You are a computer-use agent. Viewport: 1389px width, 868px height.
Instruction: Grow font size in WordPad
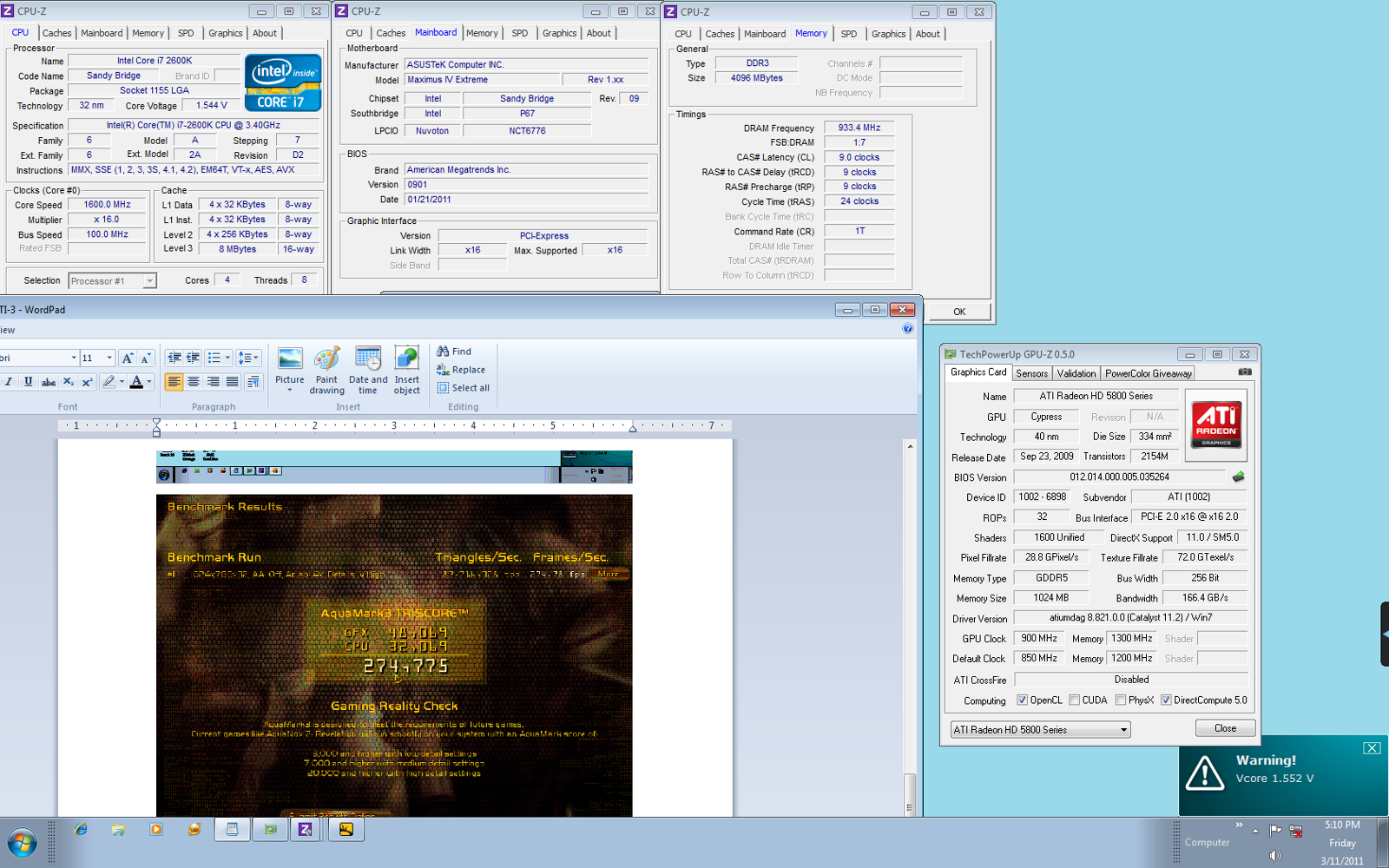(128, 358)
